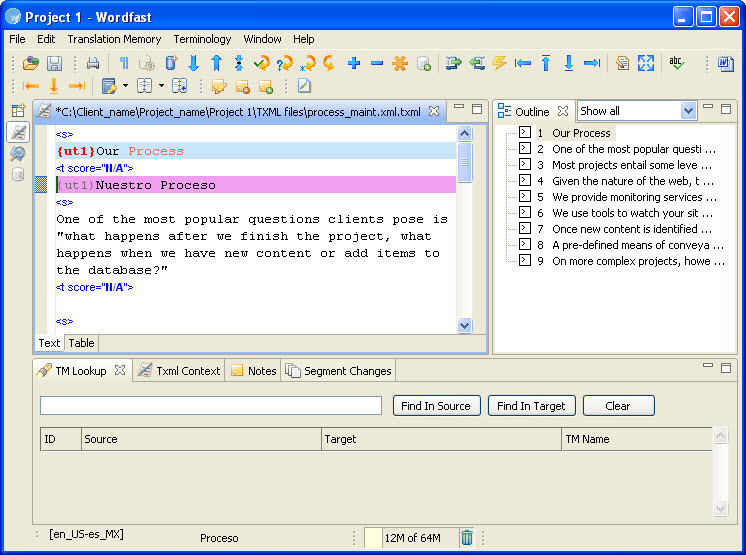Click the target segment Nuestro Proceso
This screenshot has width=746, height=555.
point(256,185)
